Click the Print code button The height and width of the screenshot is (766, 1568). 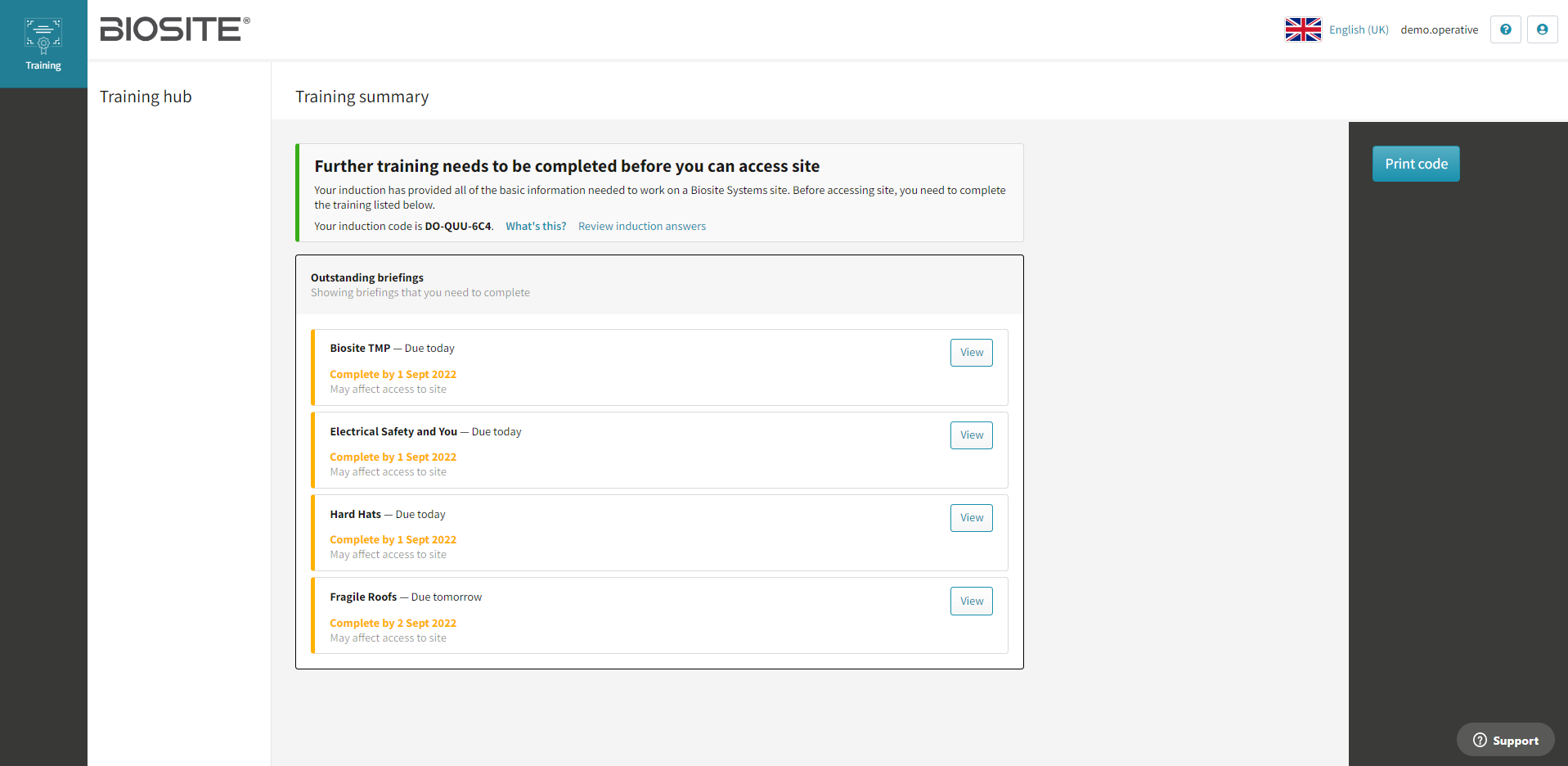tap(1416, 164)
